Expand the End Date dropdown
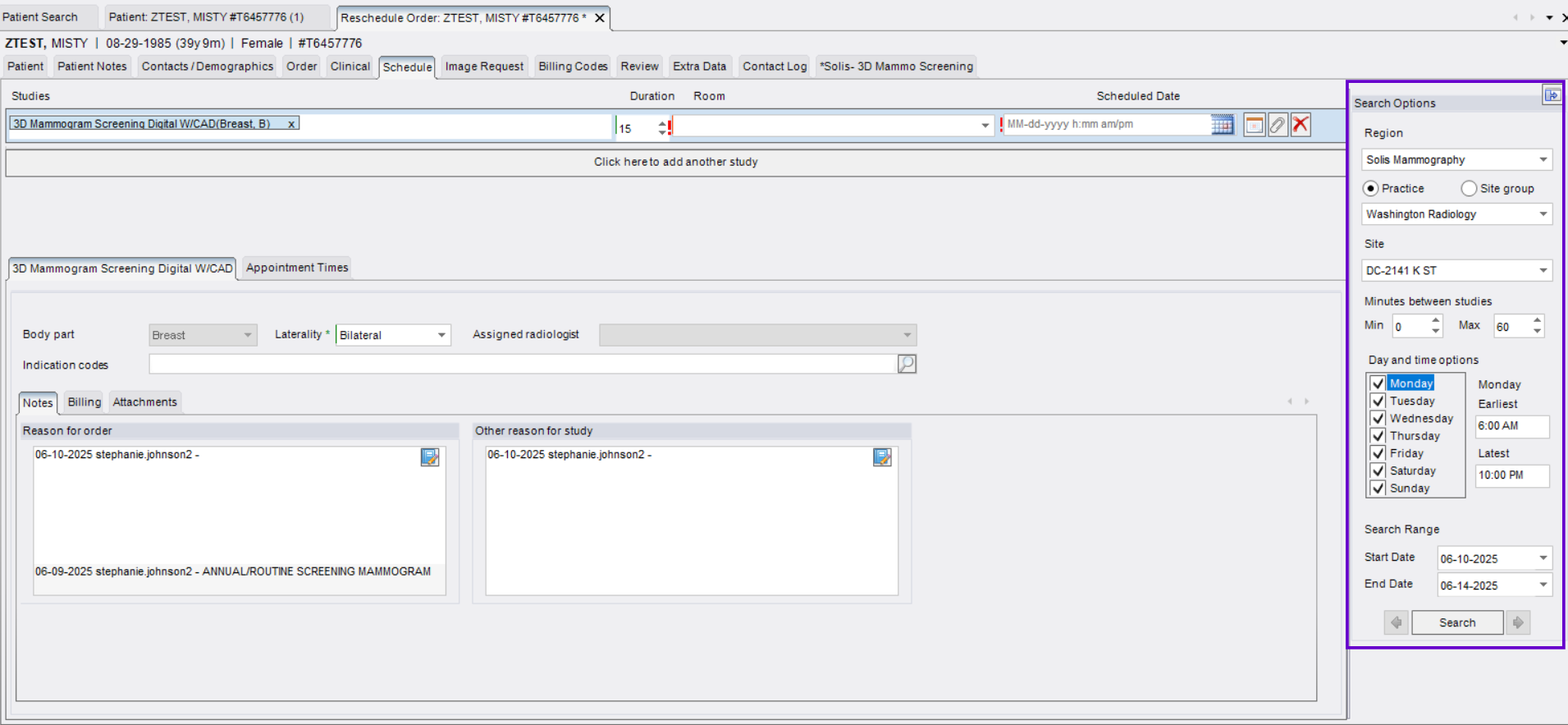1568x725 pixels. pyautogui.click(x=1543, y=585)
